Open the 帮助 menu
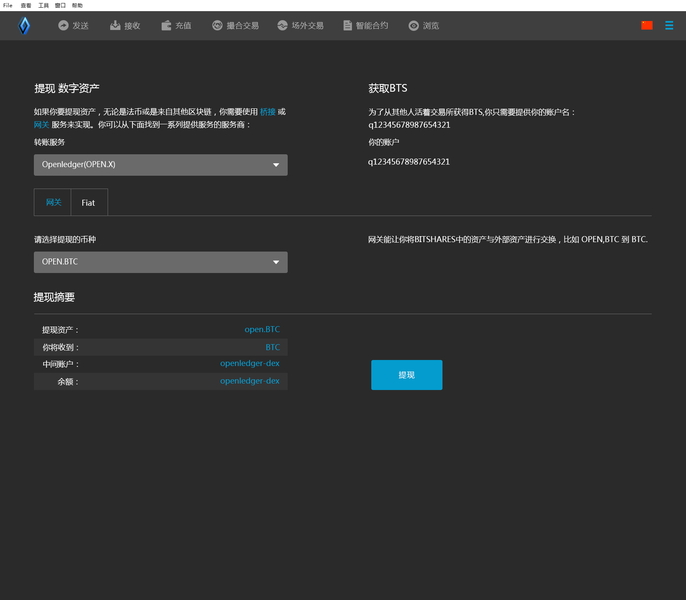 77,5
